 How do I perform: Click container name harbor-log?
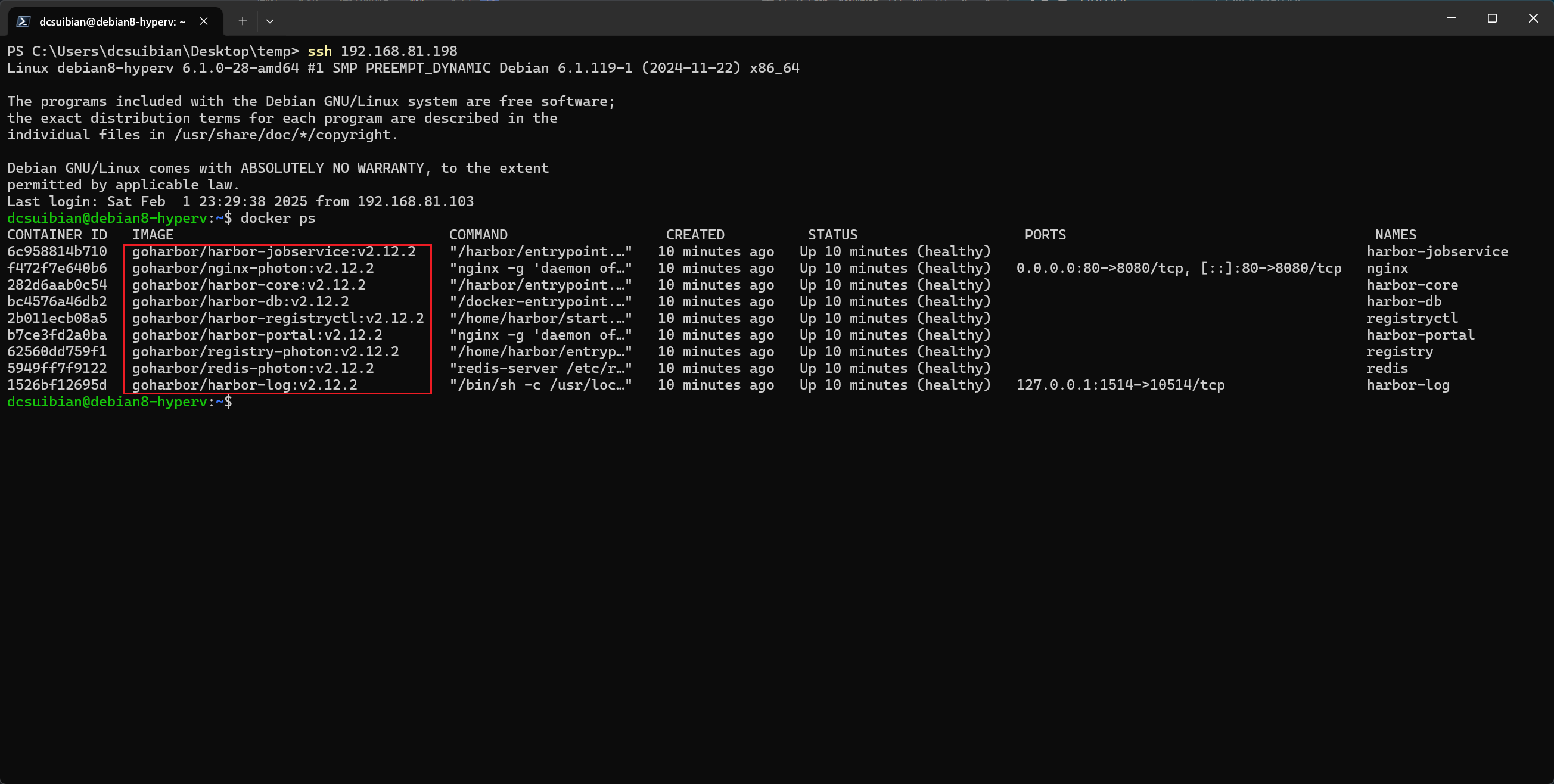point(1408,385)
